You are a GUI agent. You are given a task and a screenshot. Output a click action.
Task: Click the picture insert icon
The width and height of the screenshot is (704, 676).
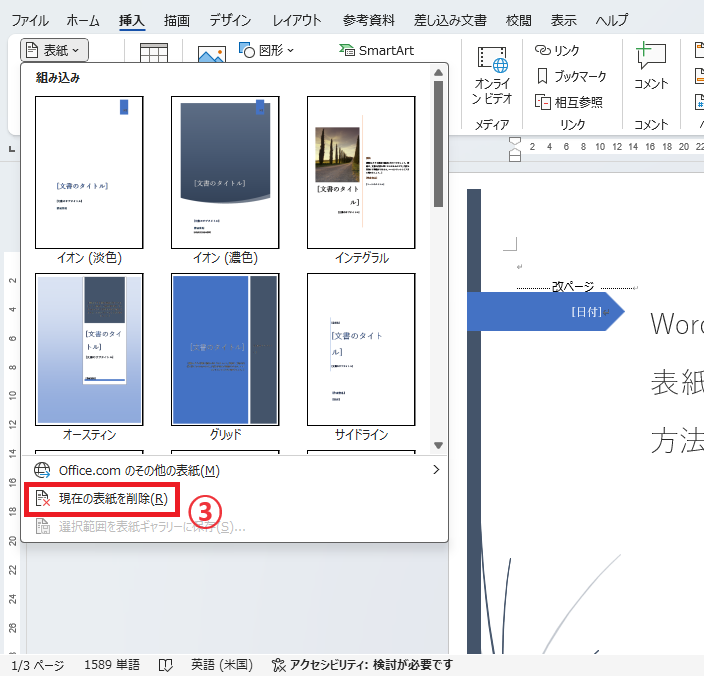(212, 54)
